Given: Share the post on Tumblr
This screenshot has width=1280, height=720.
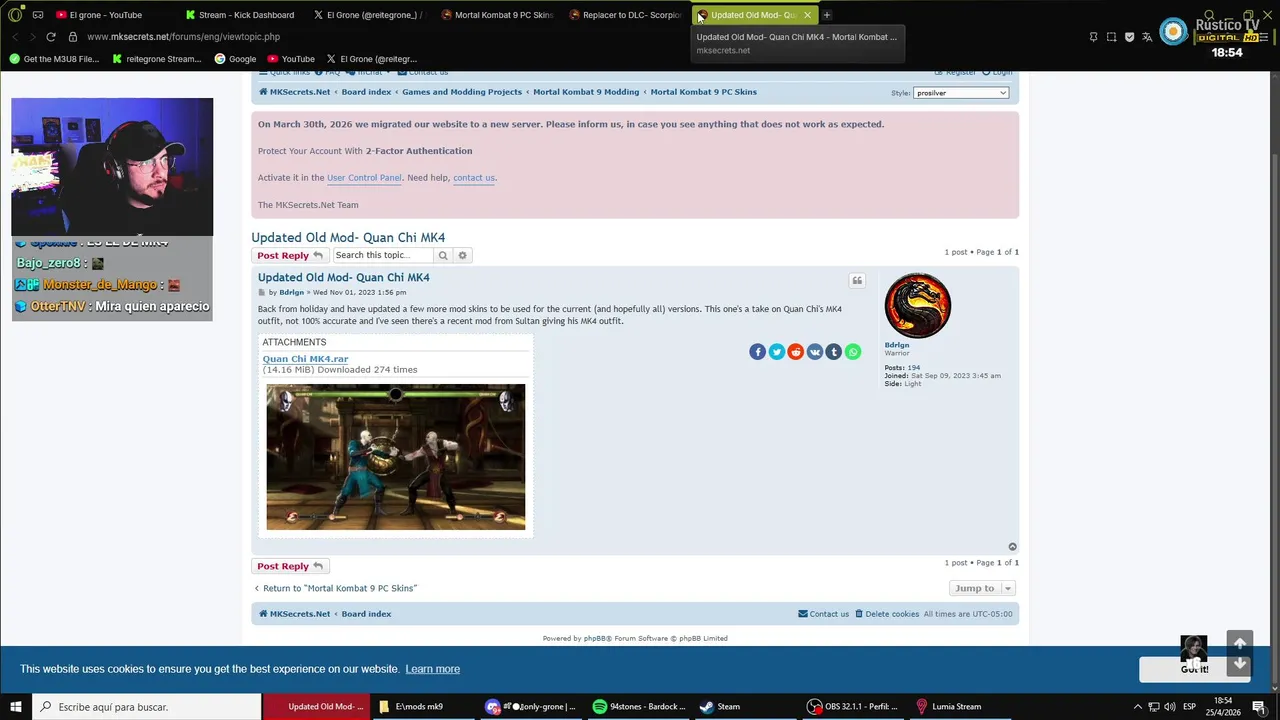Looking at the screenshot, I should (833, 352).
